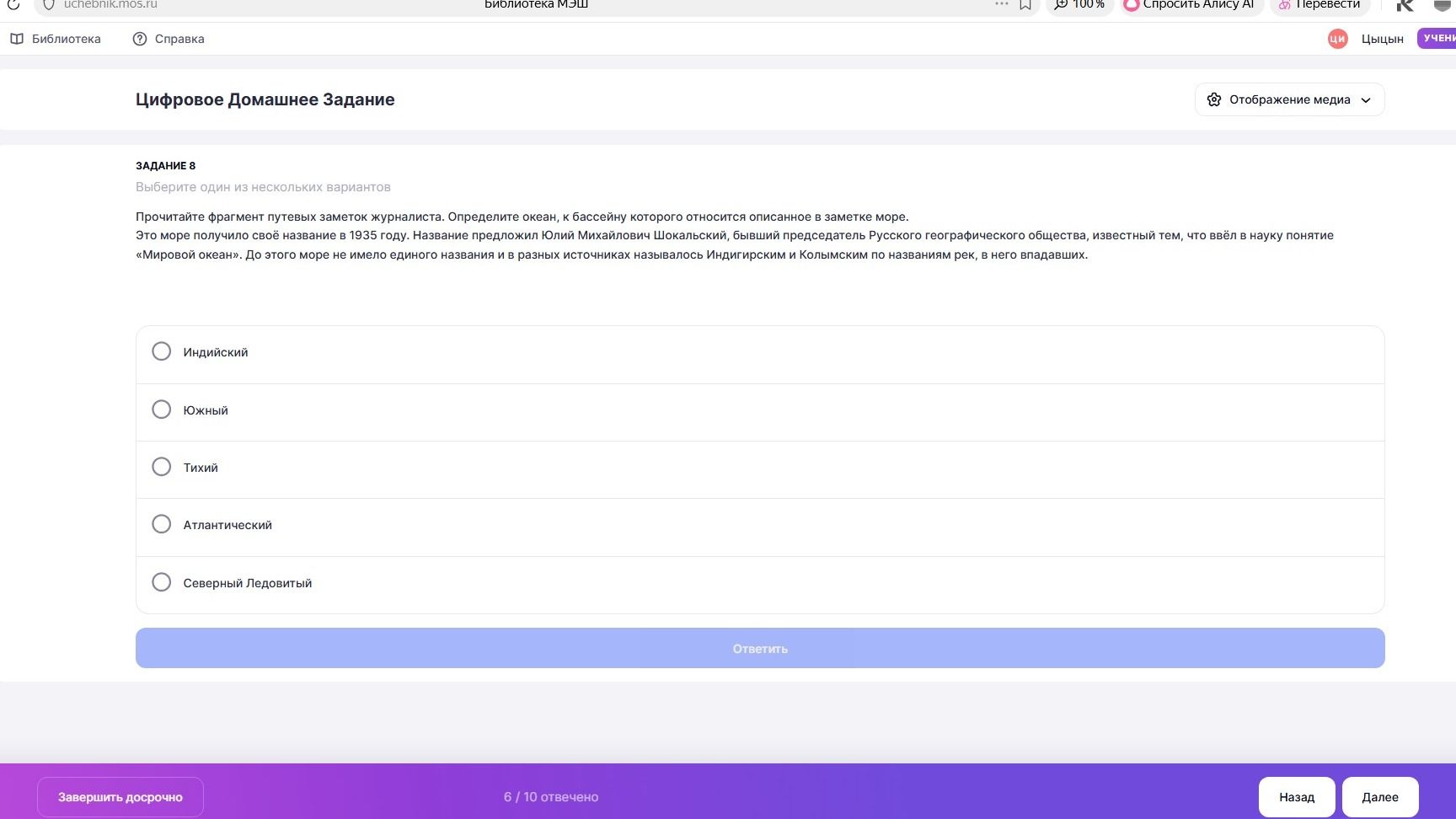The width and height of the screenshot is (1456, 819).
Task: Click the Справка question mark icon
Action: pos(140,39)
